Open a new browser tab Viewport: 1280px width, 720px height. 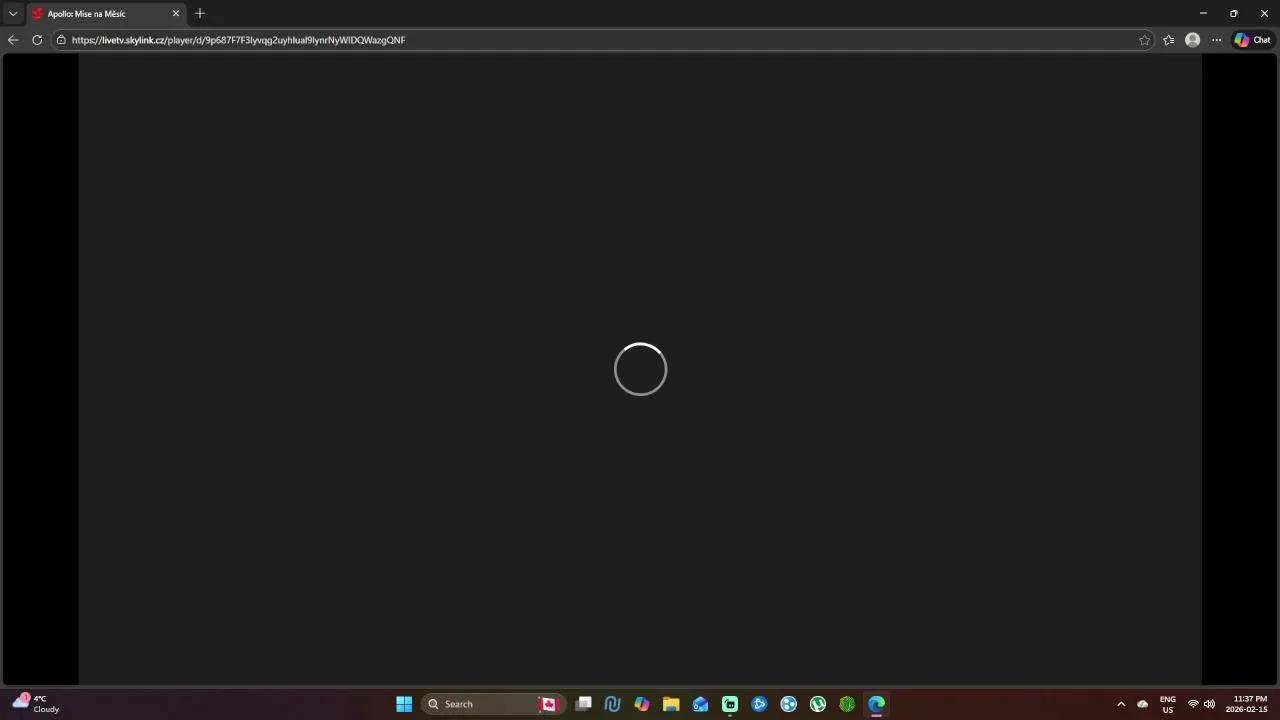(199, 13)
